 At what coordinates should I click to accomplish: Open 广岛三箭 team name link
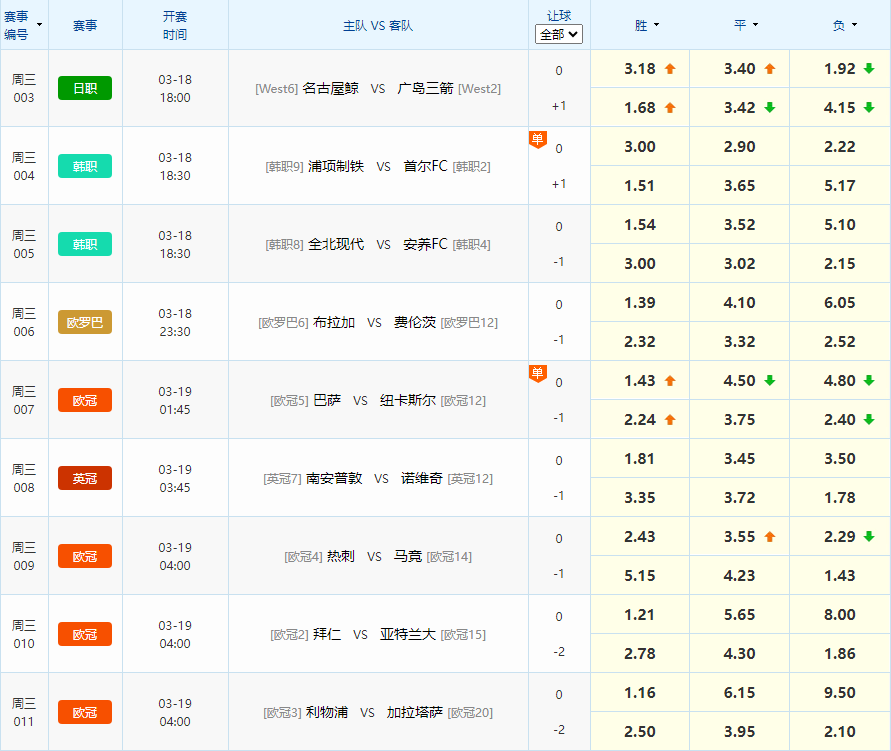point(425,89)
